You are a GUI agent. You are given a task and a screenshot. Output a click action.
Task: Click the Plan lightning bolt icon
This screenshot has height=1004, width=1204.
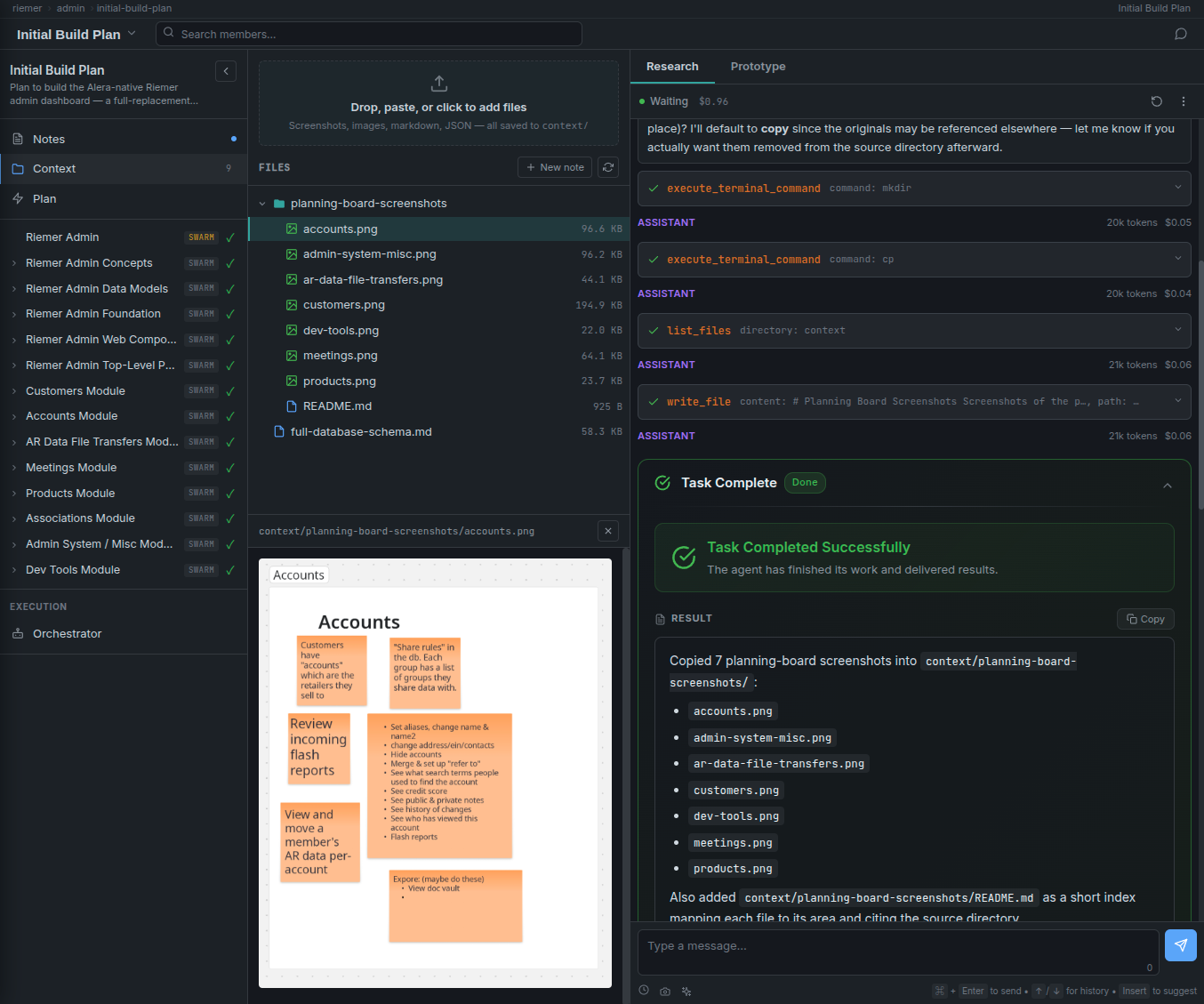click(x=18, y=198)
